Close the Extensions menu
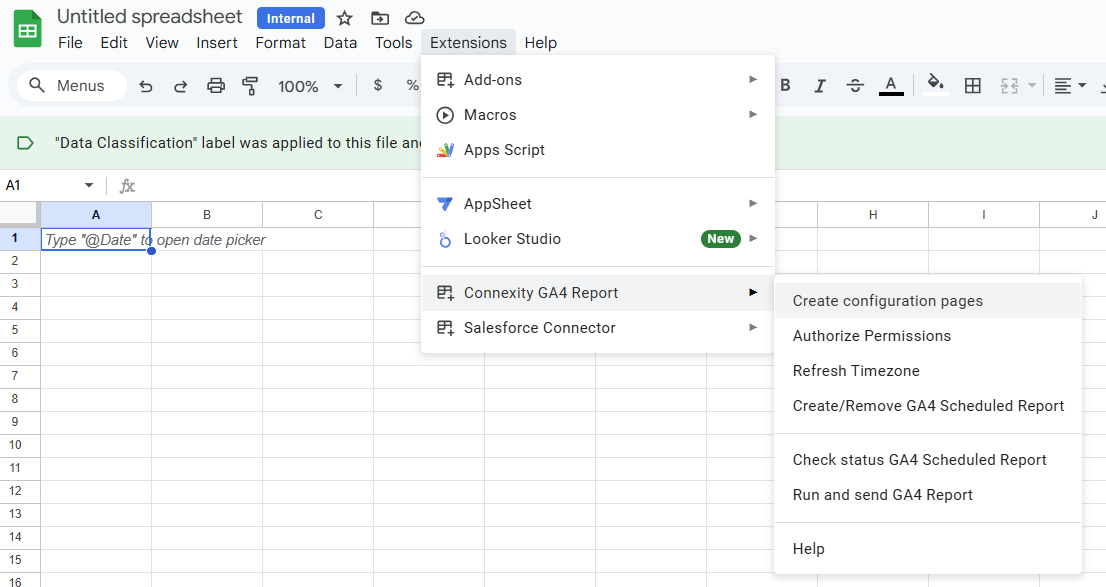1106x587 pixels. (x=468, y=43)
